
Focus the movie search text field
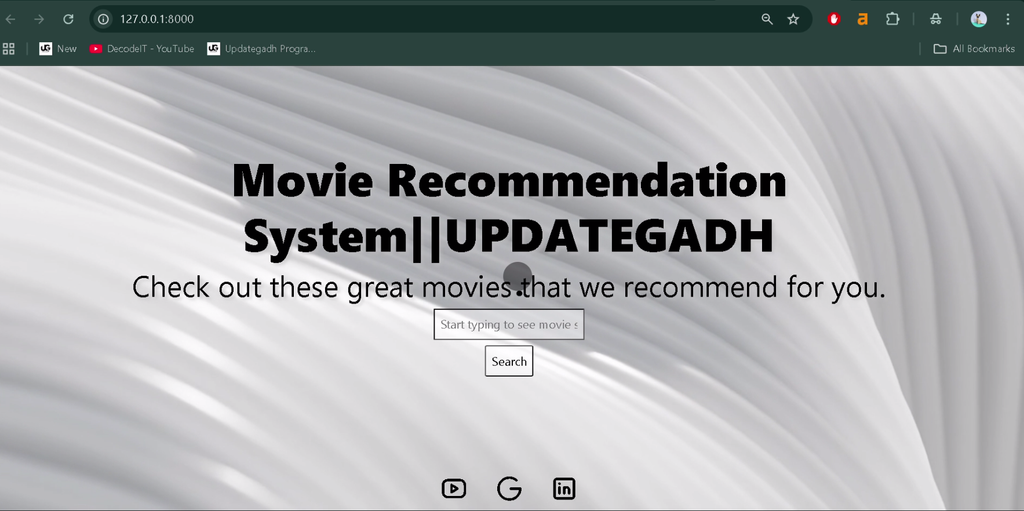coord(509,324)
